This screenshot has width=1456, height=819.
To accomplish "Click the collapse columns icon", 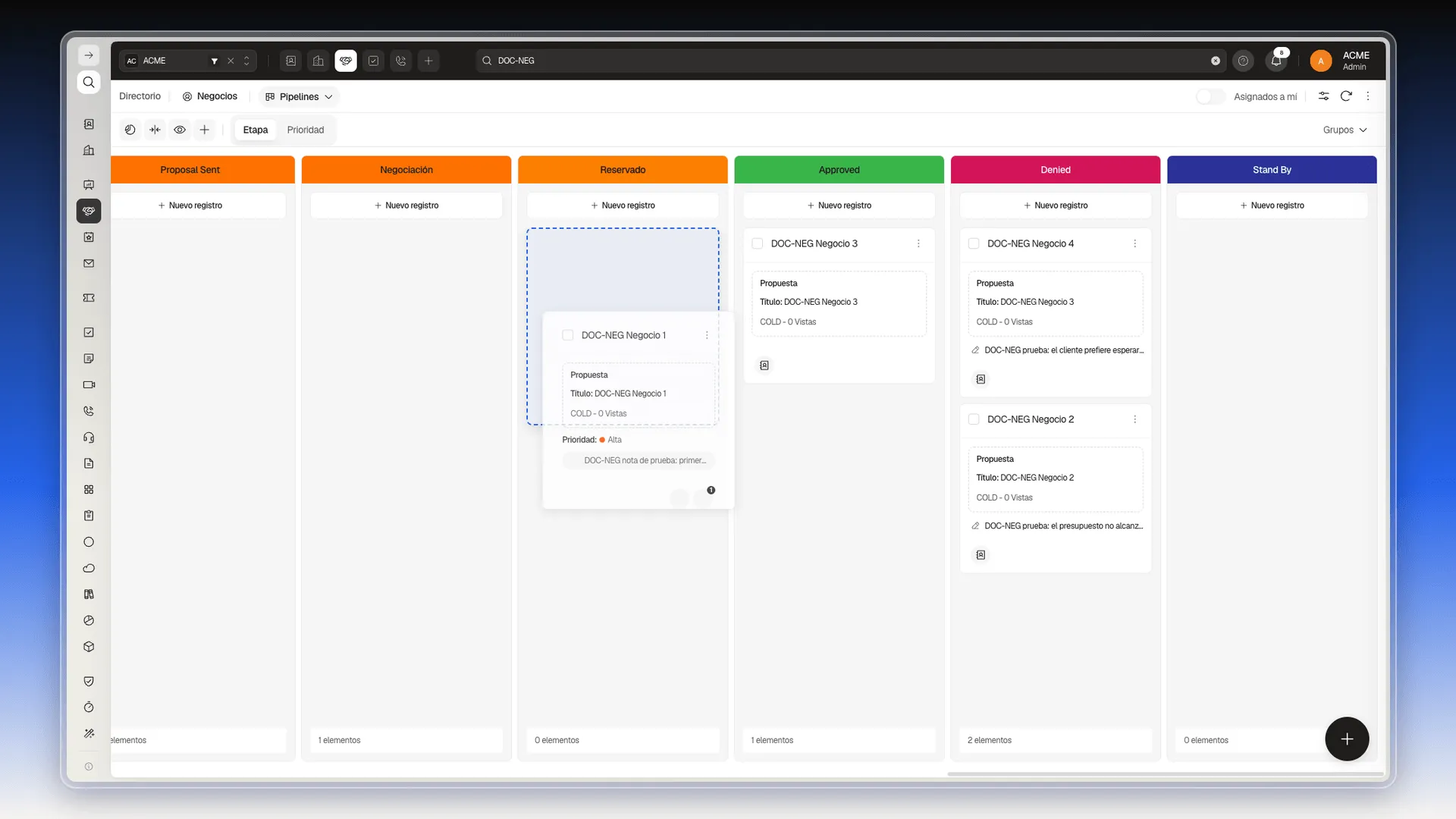I will point(155,130).
